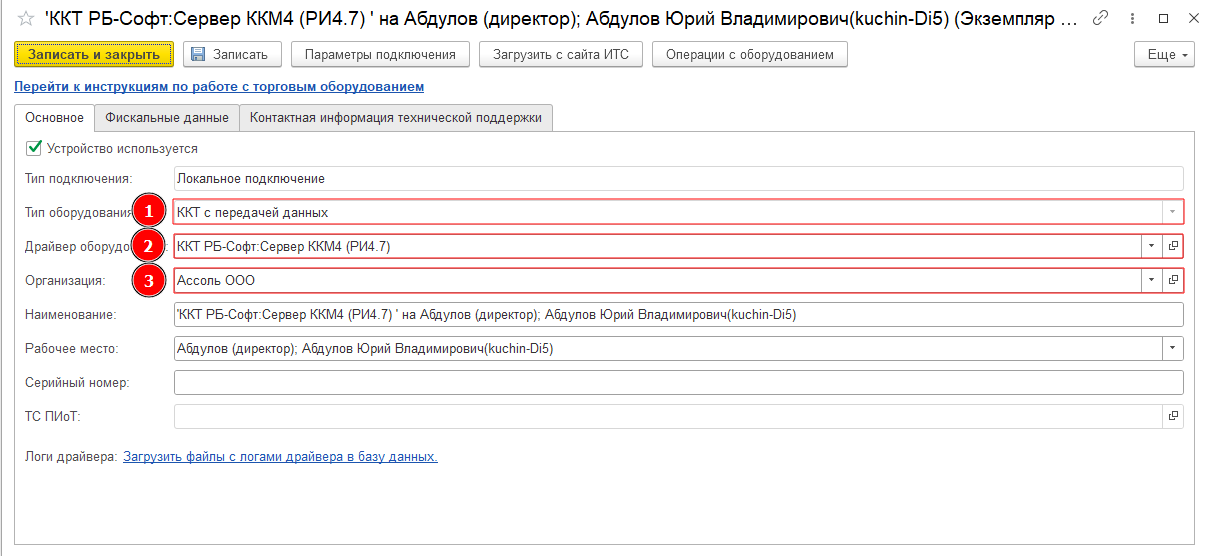Click Записать и закрыть button
Viewport: 1214px width, 556px height.
click(94, 54)
